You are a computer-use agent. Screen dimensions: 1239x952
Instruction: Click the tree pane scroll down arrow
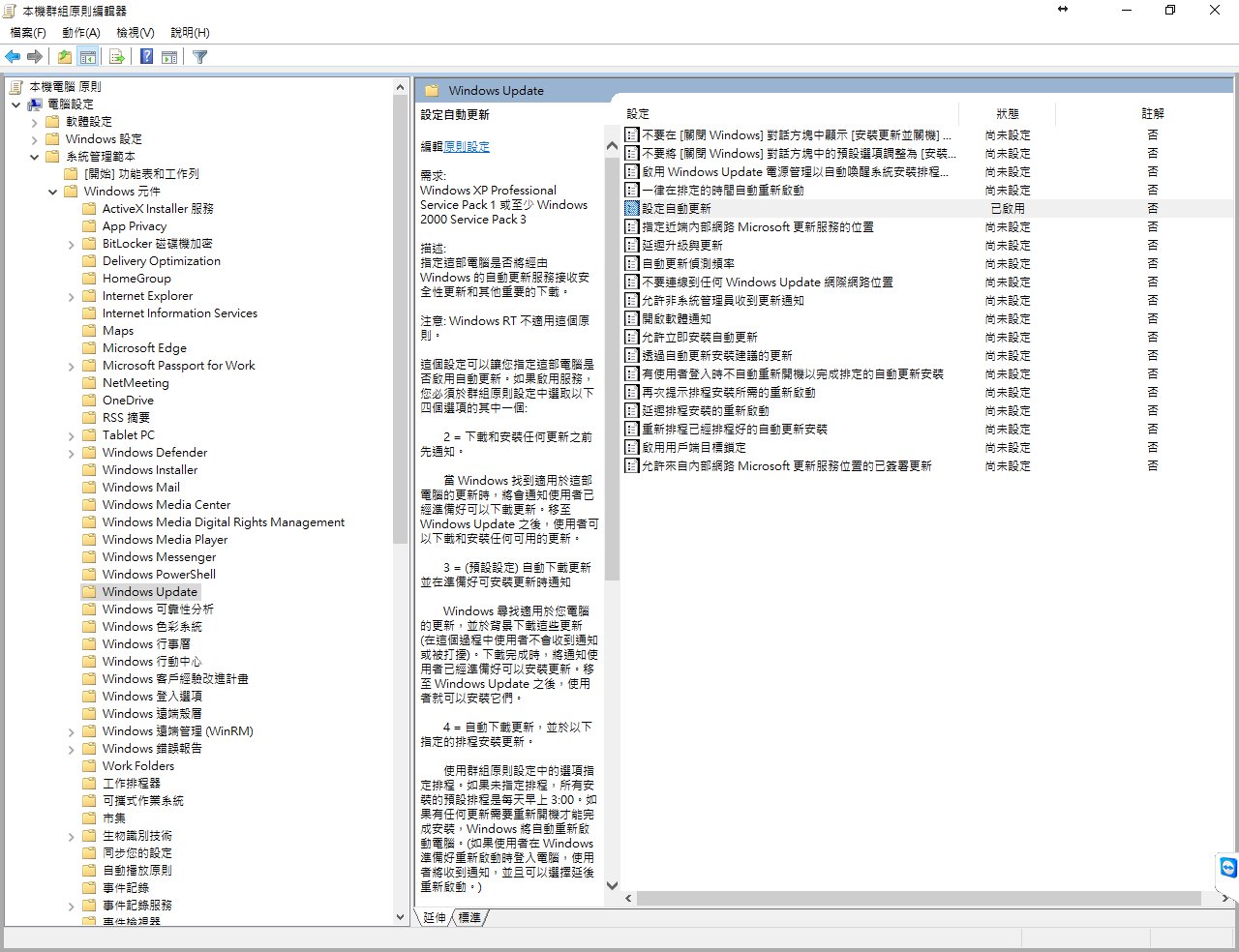tap(401, 916)
